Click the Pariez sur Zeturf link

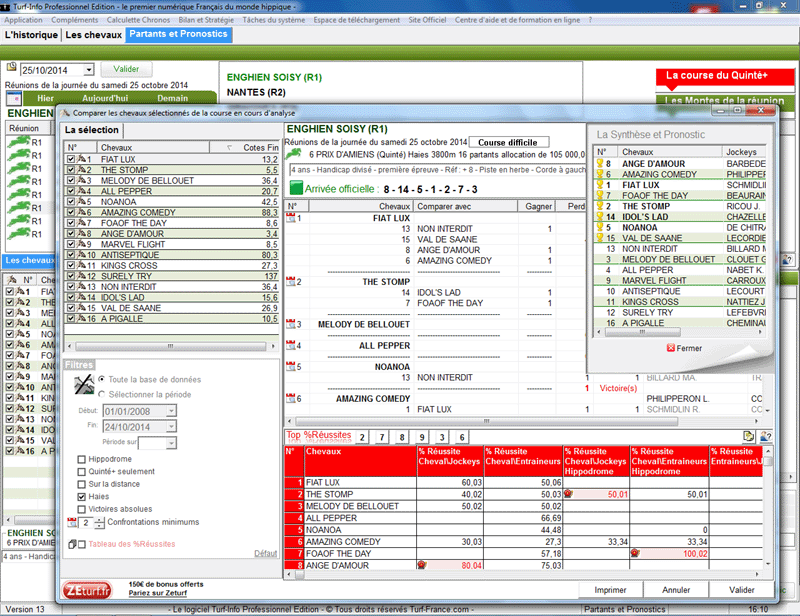coord(158,593)
